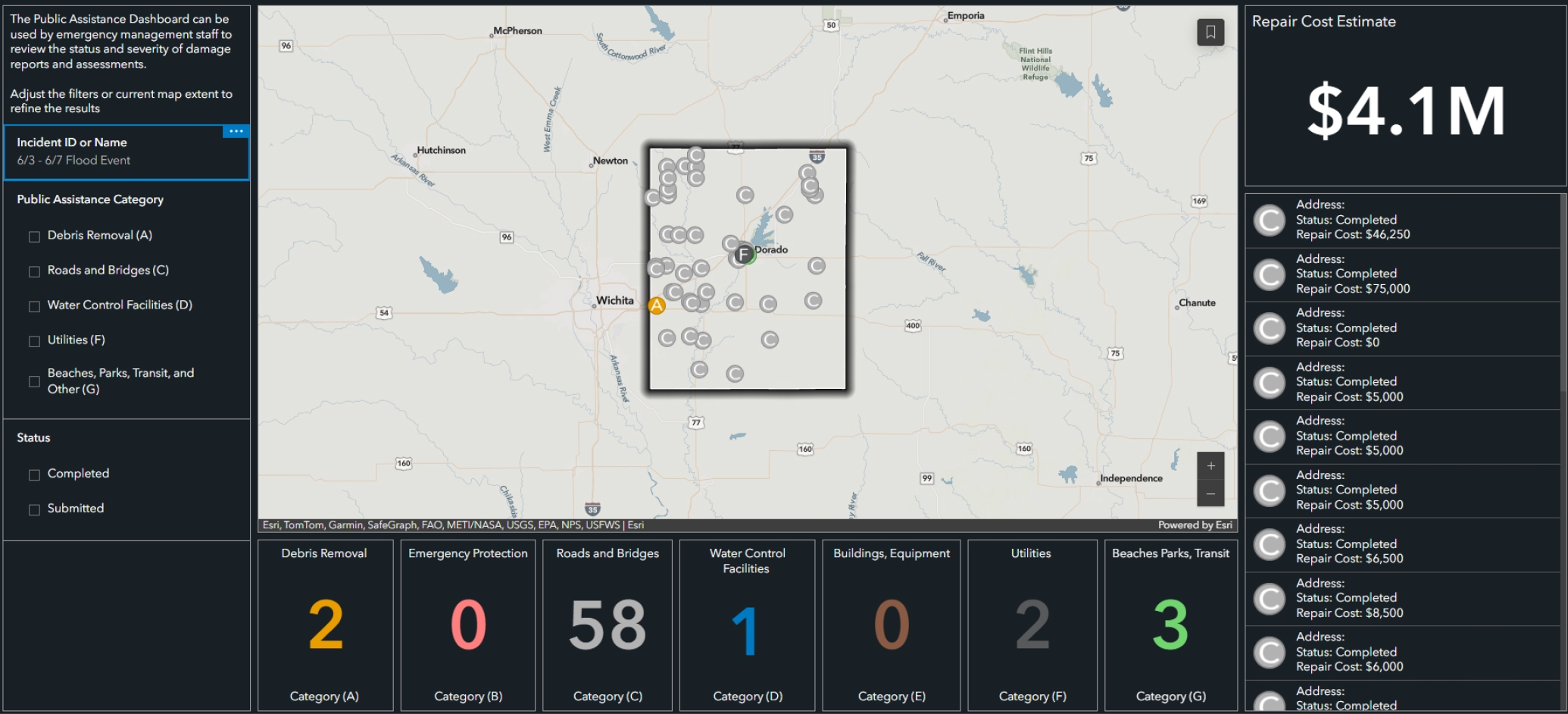Click the Debris Removal Category (A) panel
The width and height of the screenshot is (1568, 714).
[x=325, y=625]
